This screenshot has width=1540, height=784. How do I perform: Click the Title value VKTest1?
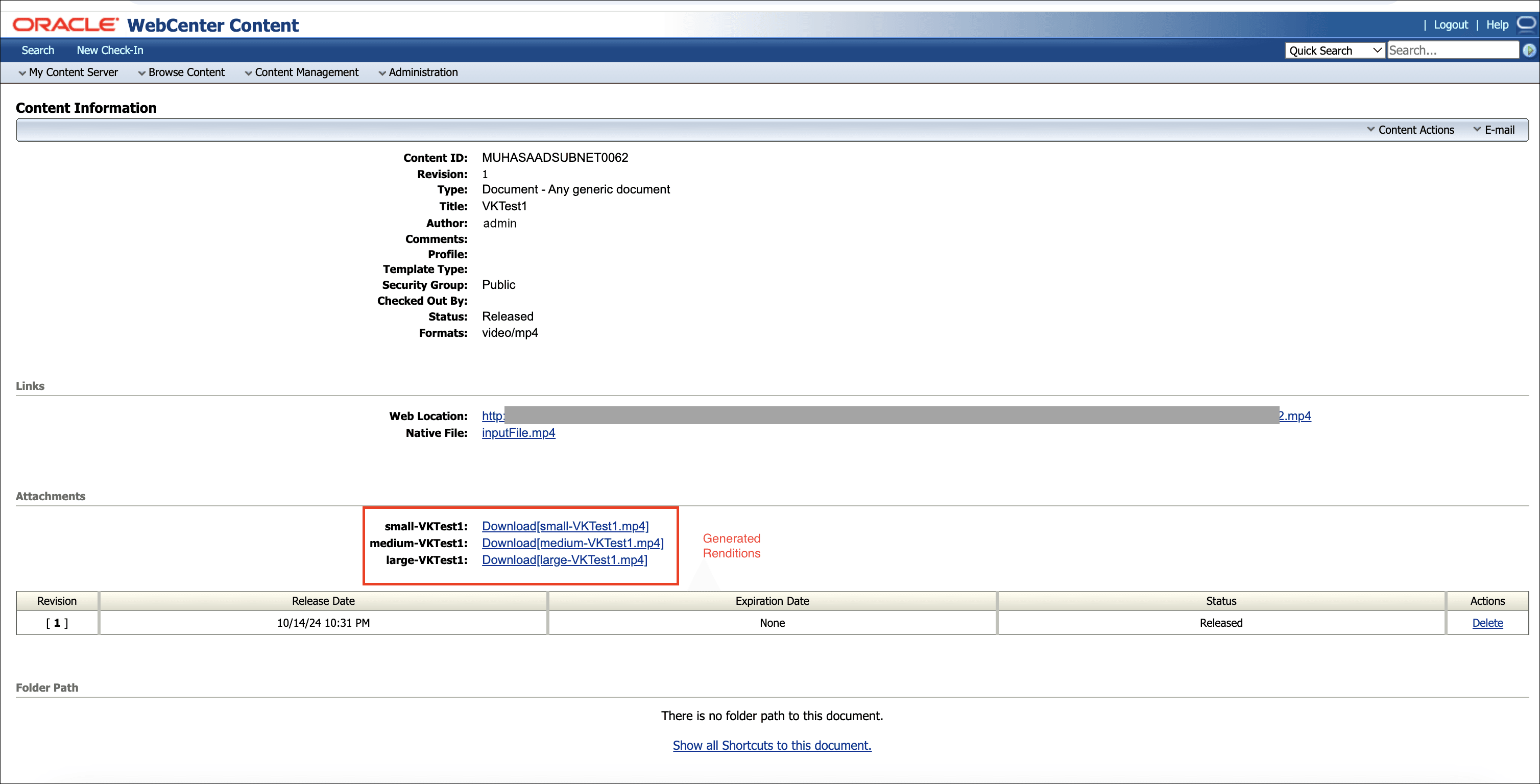pyautogui.click(x=504, y=206)
